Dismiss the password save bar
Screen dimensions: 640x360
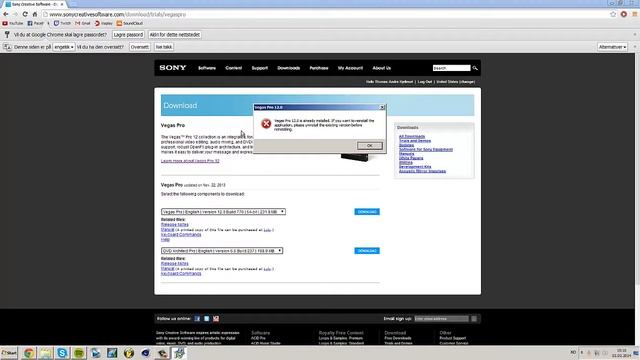(635, 35)
